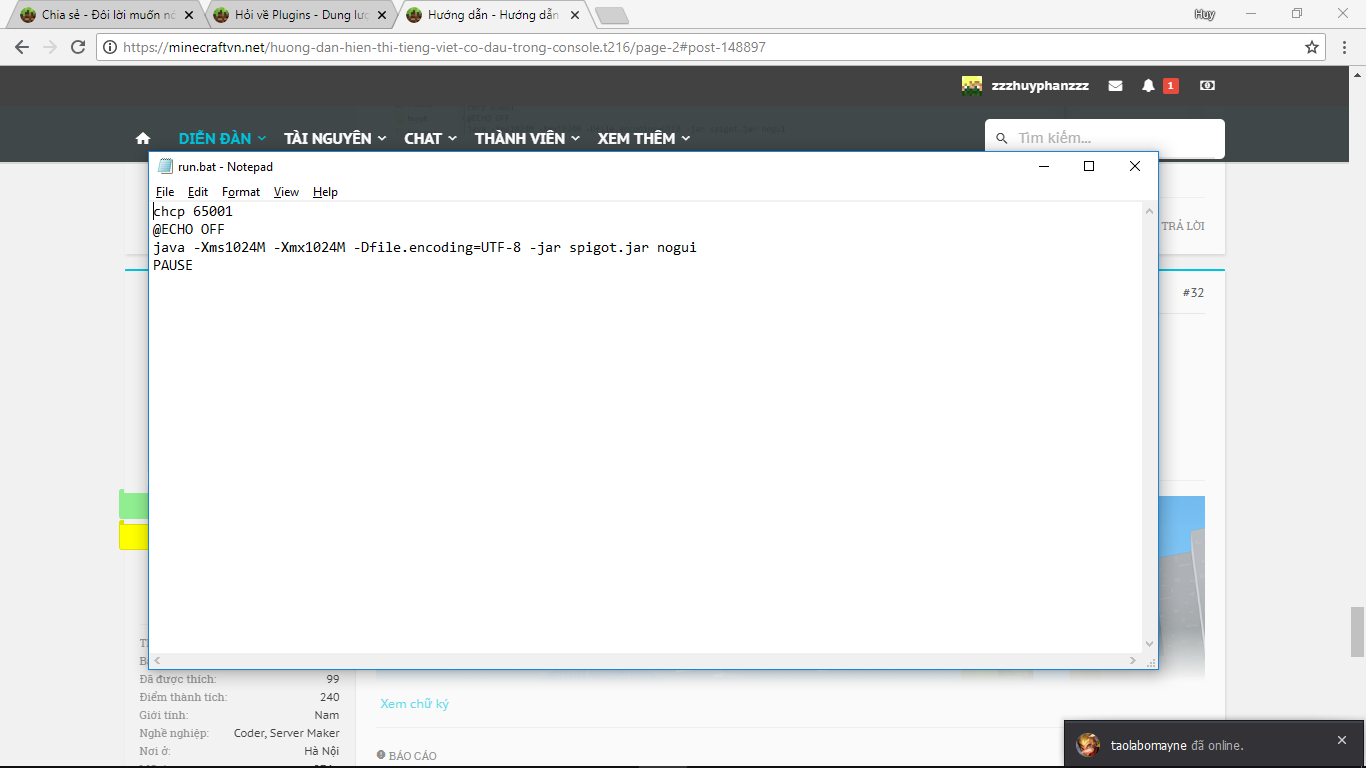Screen dimensions: 1366x768
Task: Minimize the Chrome browser window
Action: tap(1251, 13)
